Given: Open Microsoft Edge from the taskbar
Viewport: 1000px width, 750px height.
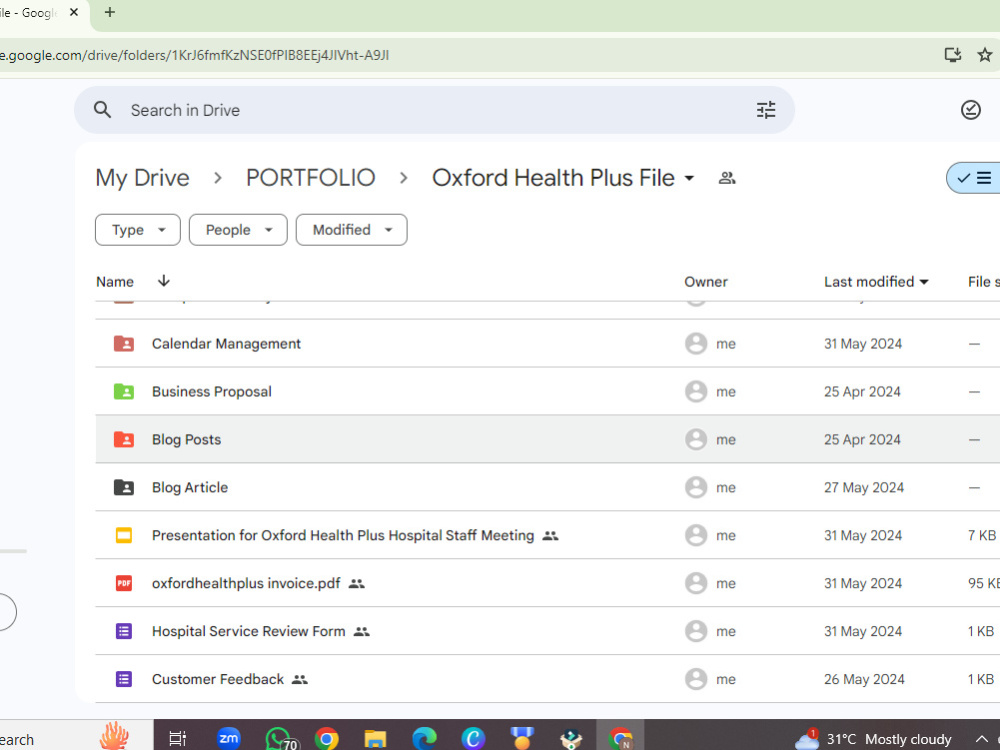Looking at the screenshot, I should pos(423,739).
